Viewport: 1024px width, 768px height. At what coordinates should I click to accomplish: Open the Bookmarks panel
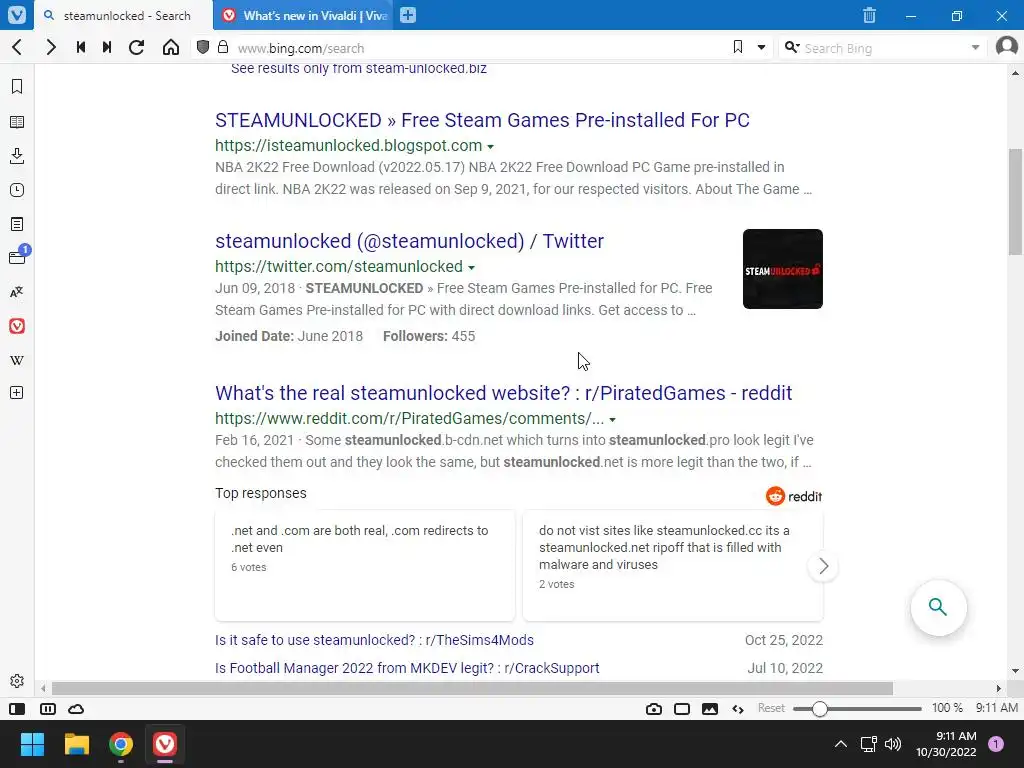pos(17,86)
